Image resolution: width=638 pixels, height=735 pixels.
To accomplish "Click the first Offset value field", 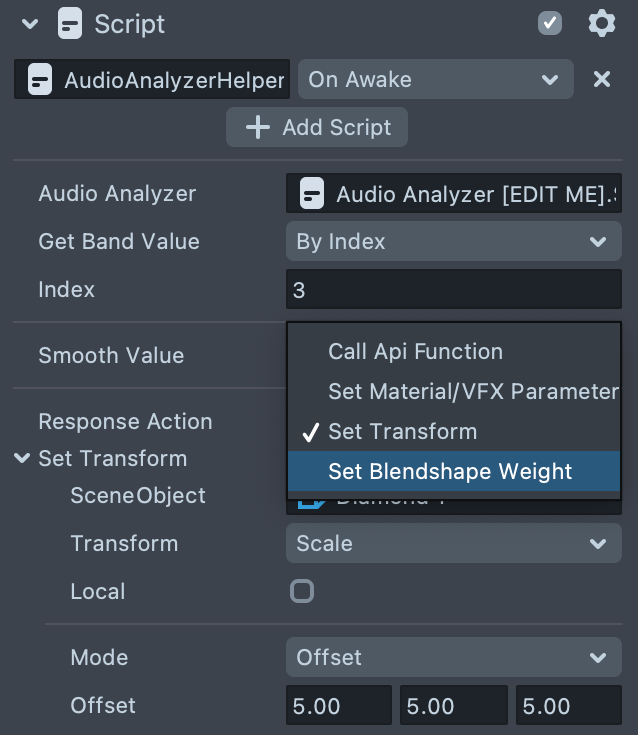I will coord(338,705).
